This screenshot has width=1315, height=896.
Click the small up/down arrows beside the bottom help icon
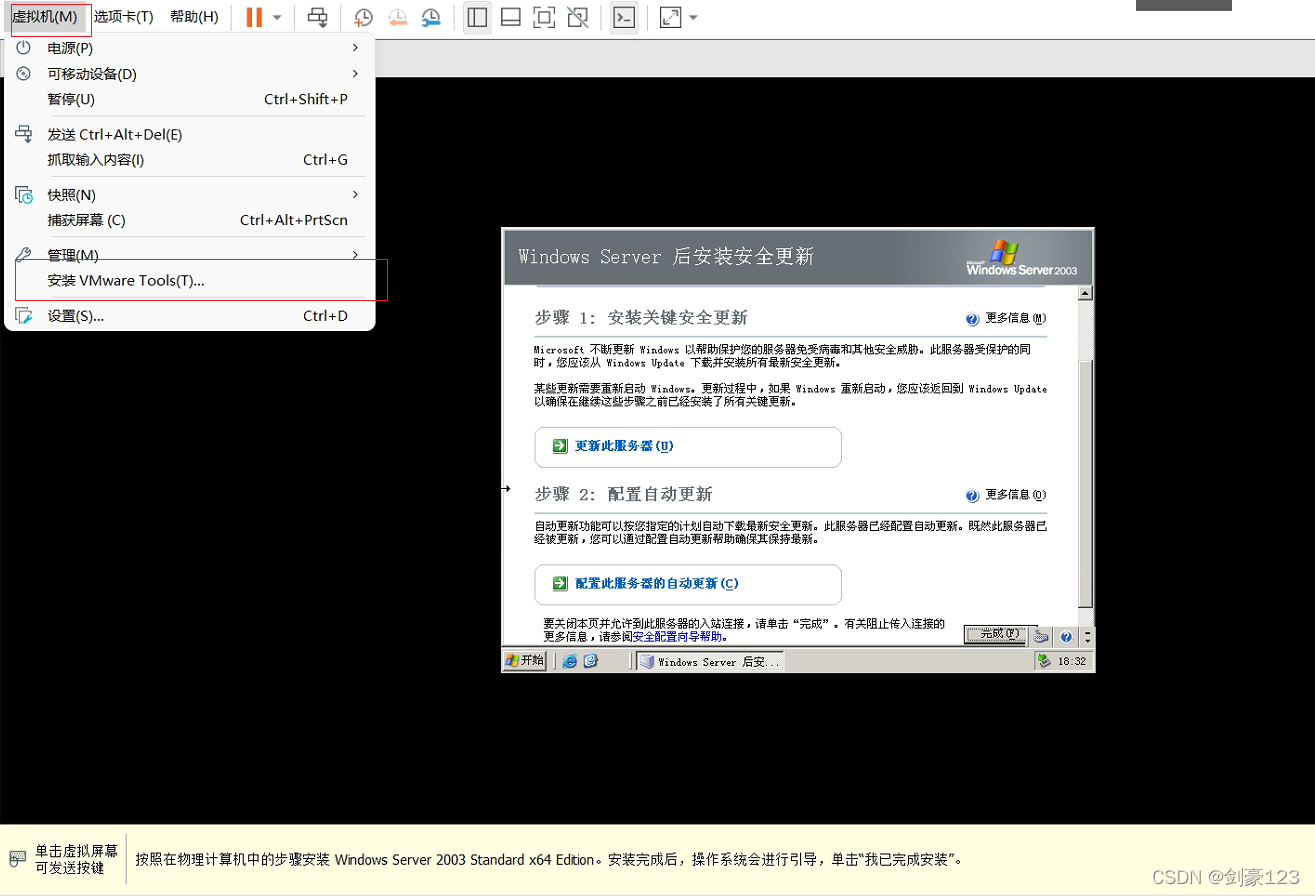point(1087,636)
